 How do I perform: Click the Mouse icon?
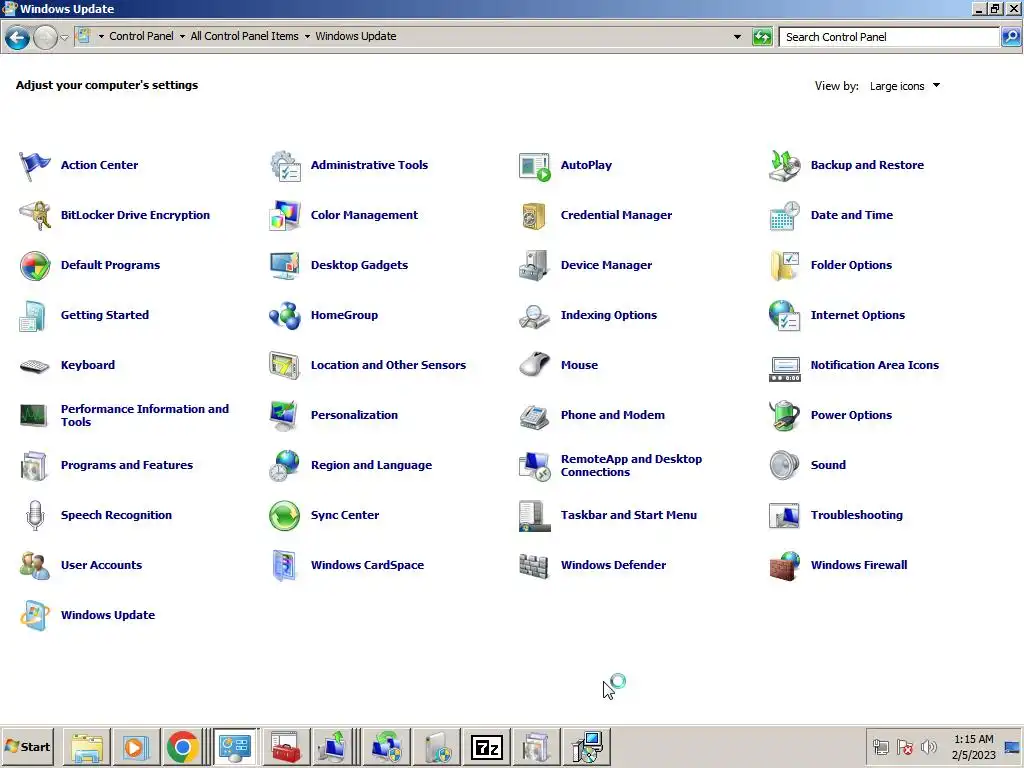point(535,365)
